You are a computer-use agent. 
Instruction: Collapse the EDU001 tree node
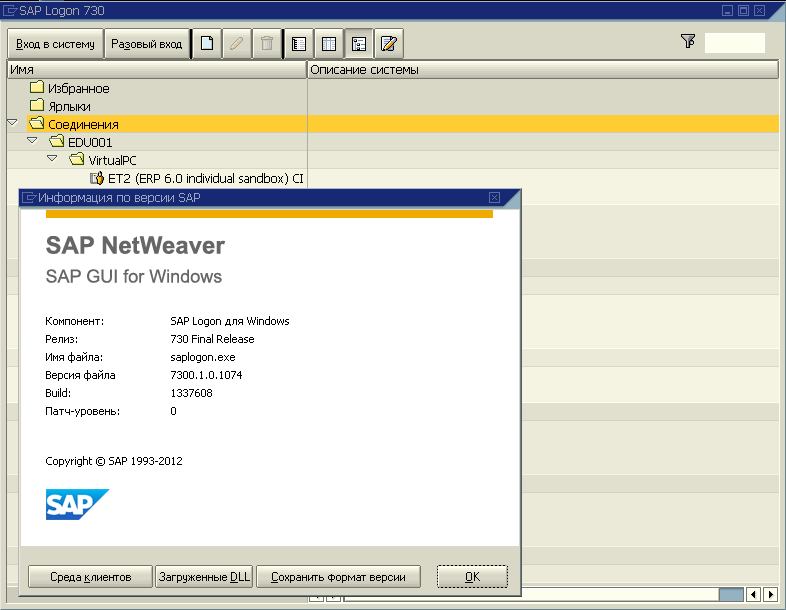tap(32, 141)
